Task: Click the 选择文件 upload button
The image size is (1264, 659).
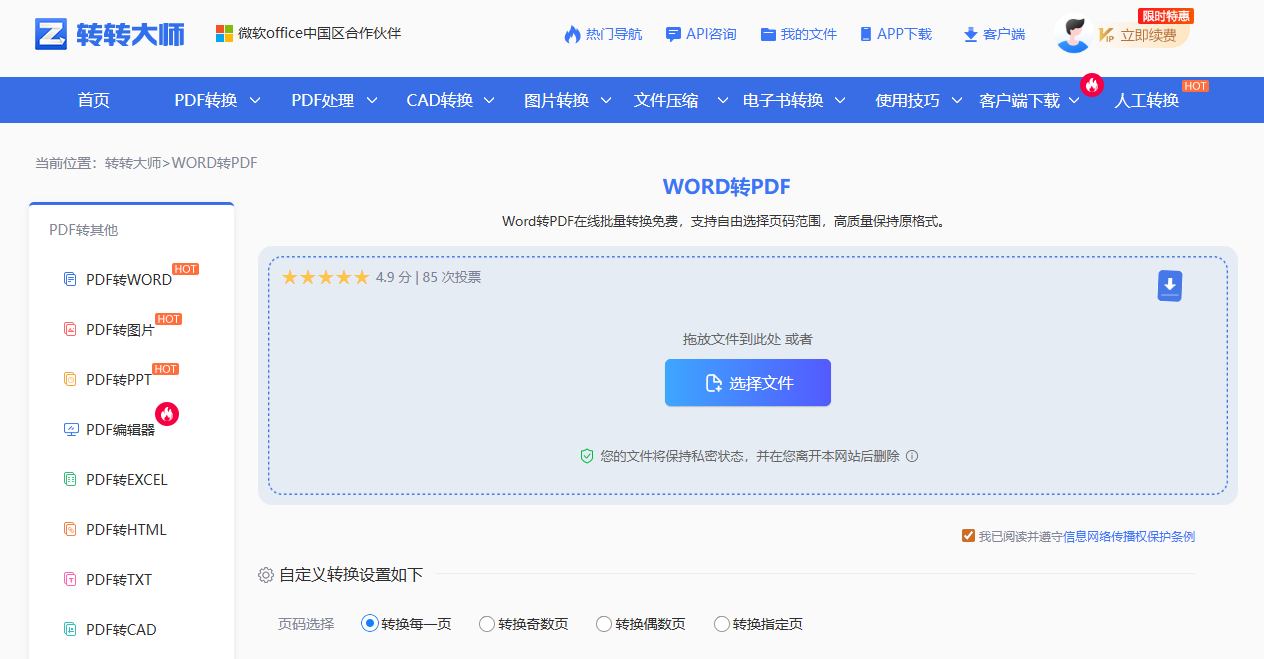Action: coord(747,382)
